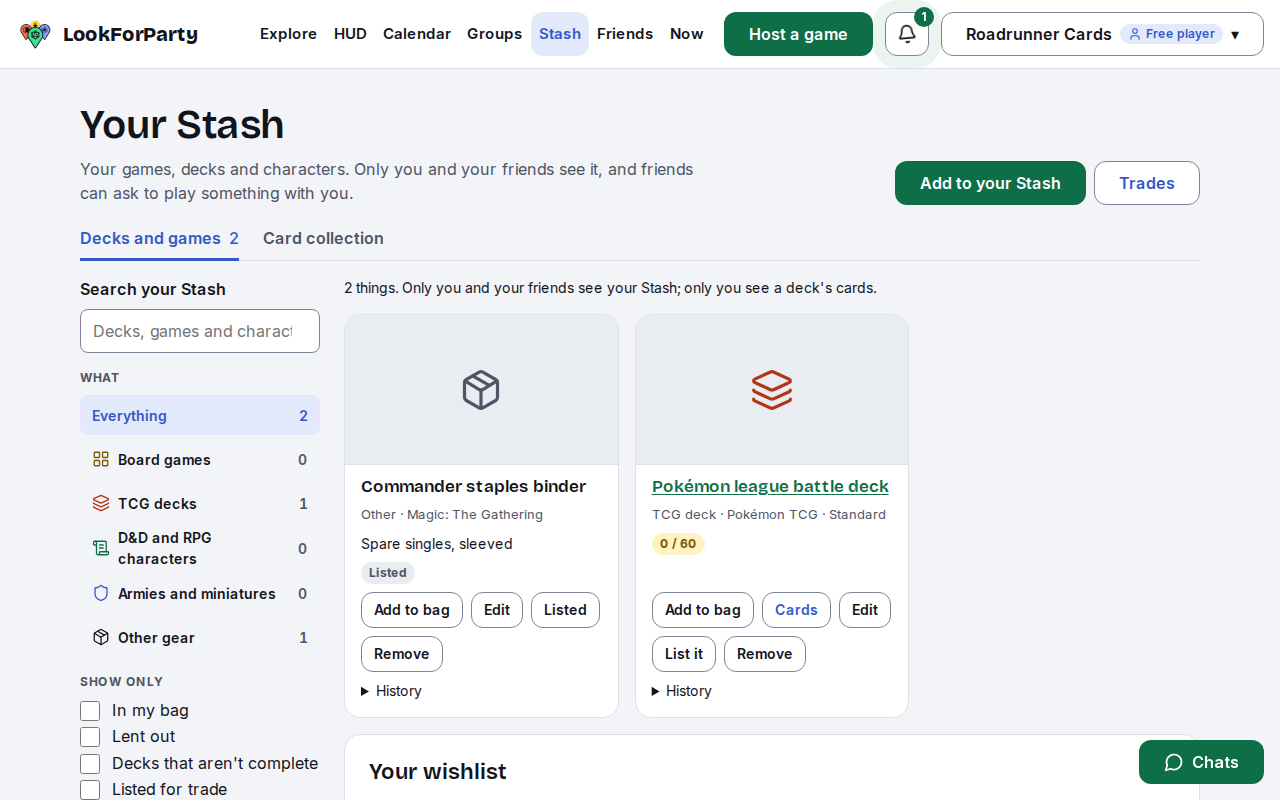This screenshot has height=800, width=1280.
Task: Click the 0 / 60 card count badge
Action: click(678, 544)
